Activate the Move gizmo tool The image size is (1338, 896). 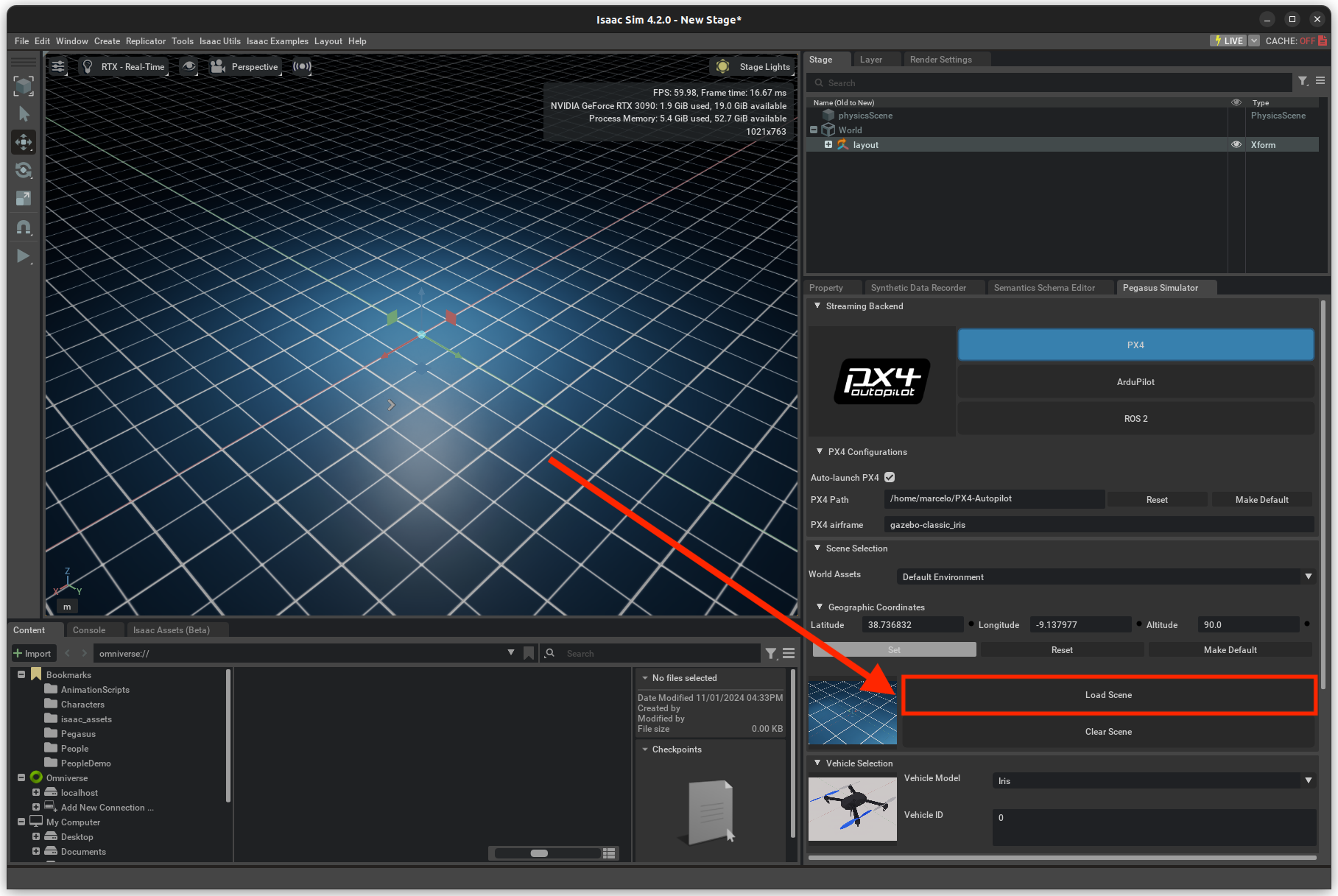coord(24,142)
